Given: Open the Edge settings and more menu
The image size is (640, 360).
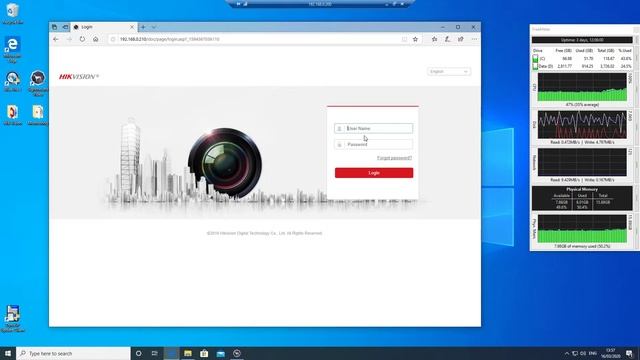Looking at the screenshot, I should [474, 39].
